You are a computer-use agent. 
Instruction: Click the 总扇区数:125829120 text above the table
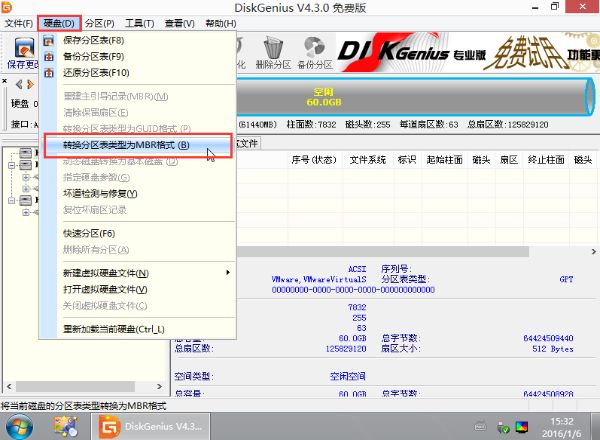click(x=508, y=124)
